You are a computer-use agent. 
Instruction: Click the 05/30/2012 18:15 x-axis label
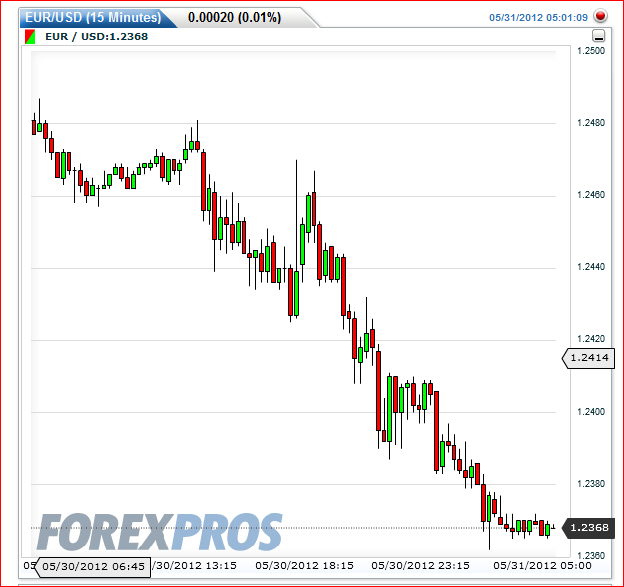(304, 566)
